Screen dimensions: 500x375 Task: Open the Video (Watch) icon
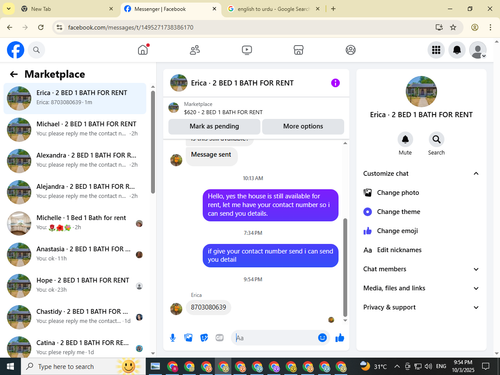click(x=247, y=50)
